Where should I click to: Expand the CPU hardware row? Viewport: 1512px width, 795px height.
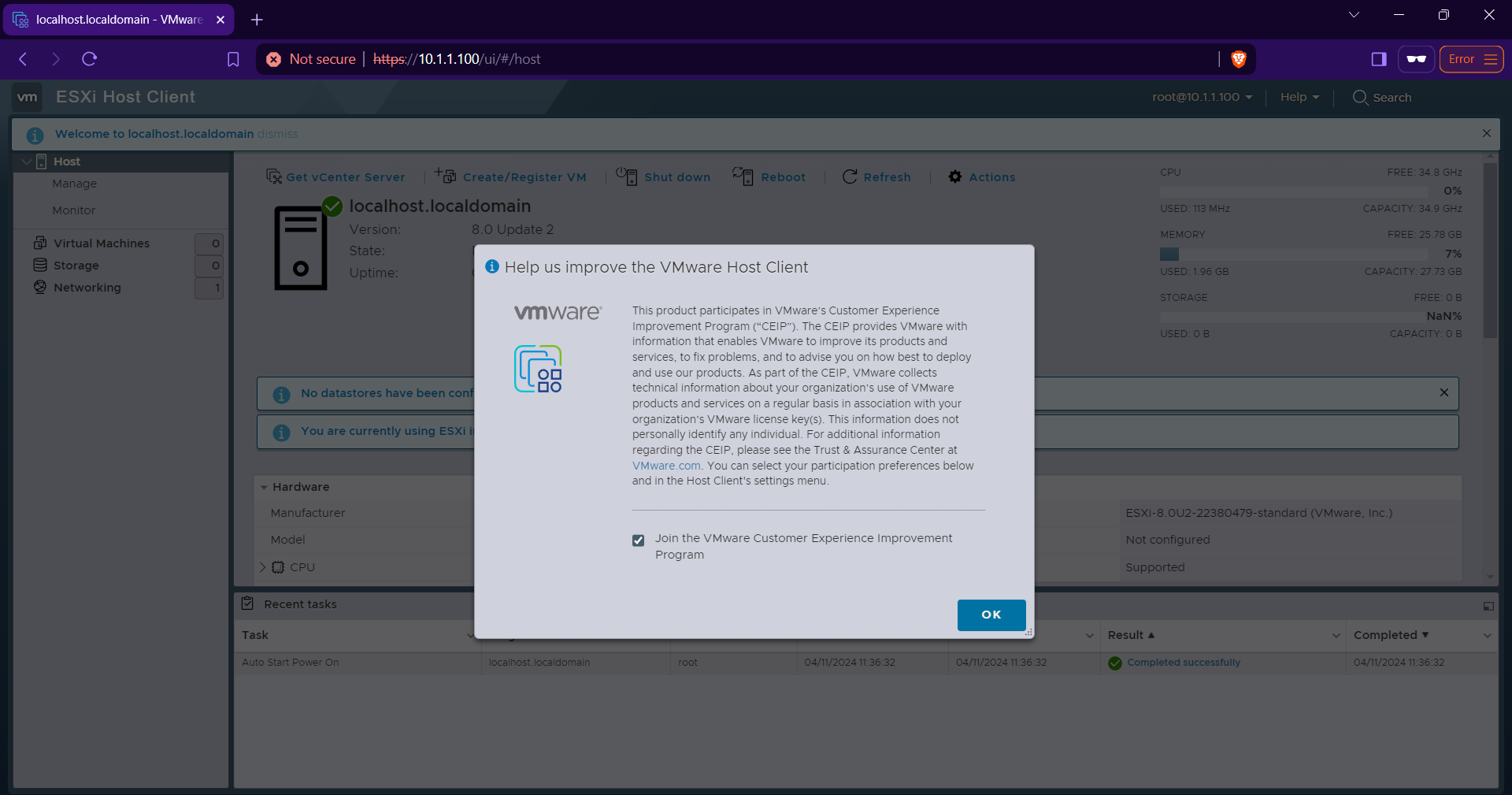(x=263, y=567)
